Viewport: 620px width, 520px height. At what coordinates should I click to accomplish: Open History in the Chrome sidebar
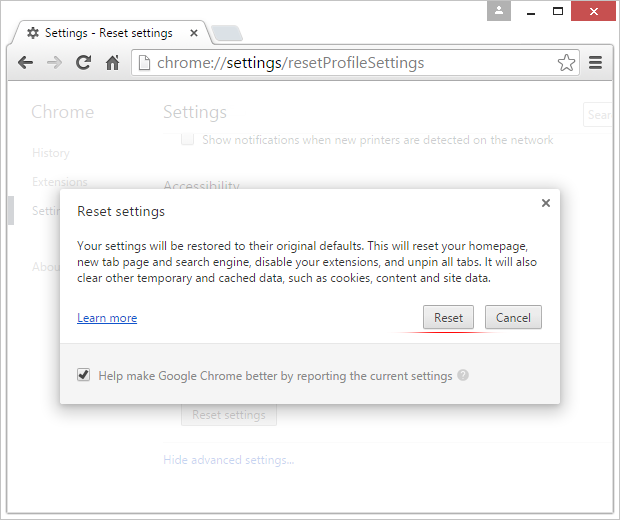(51, 153)
